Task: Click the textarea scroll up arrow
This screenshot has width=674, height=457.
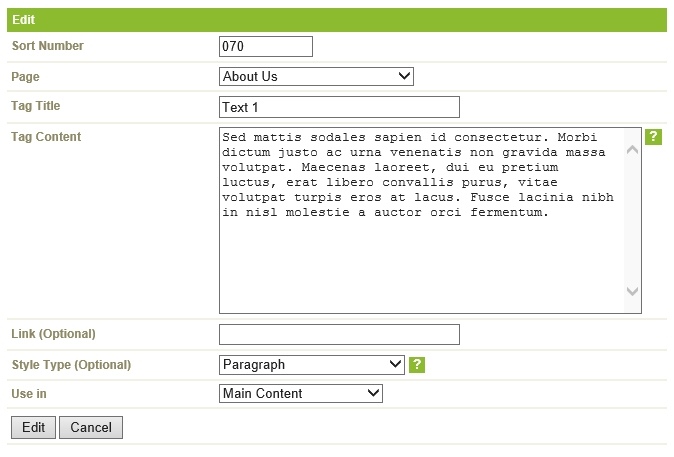Action: click(632, 150)
